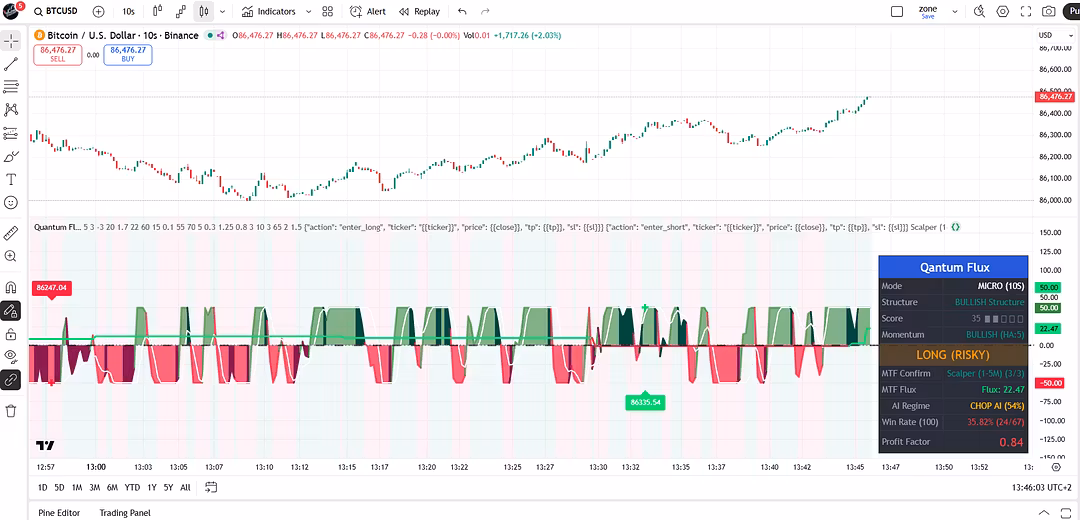Open the Indicator templates grid icon
Viewport: 1080px width, 520px height.
pos(328,12)
